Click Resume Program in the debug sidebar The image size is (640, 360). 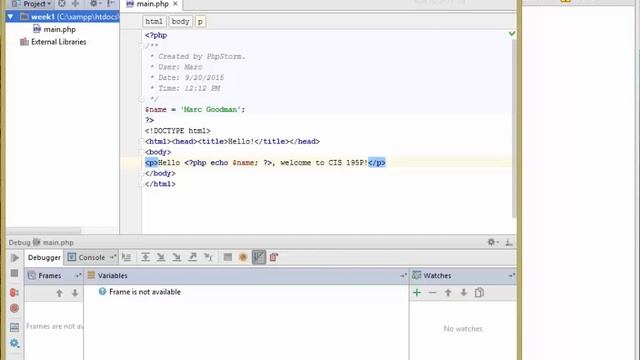15,258
